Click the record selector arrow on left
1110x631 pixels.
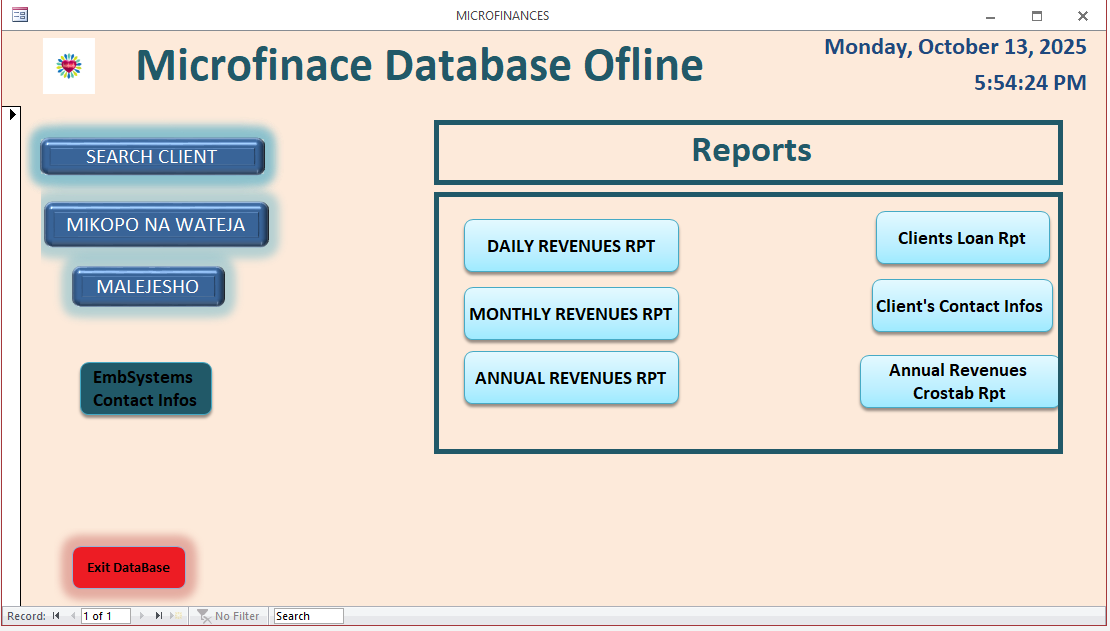point(12,114)
